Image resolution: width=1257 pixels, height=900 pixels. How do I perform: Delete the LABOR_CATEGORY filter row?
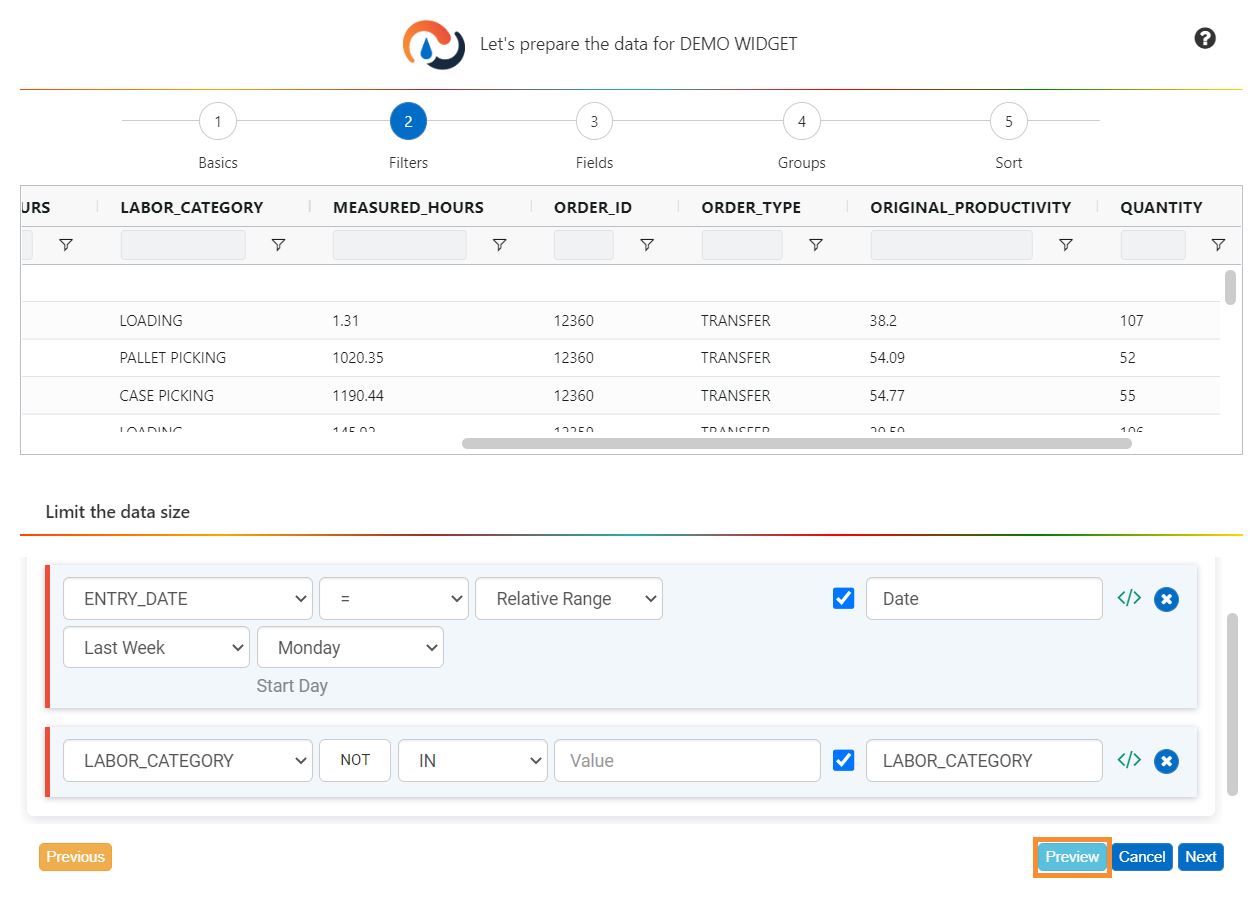pyautogui.click(x=1166, y=761)
